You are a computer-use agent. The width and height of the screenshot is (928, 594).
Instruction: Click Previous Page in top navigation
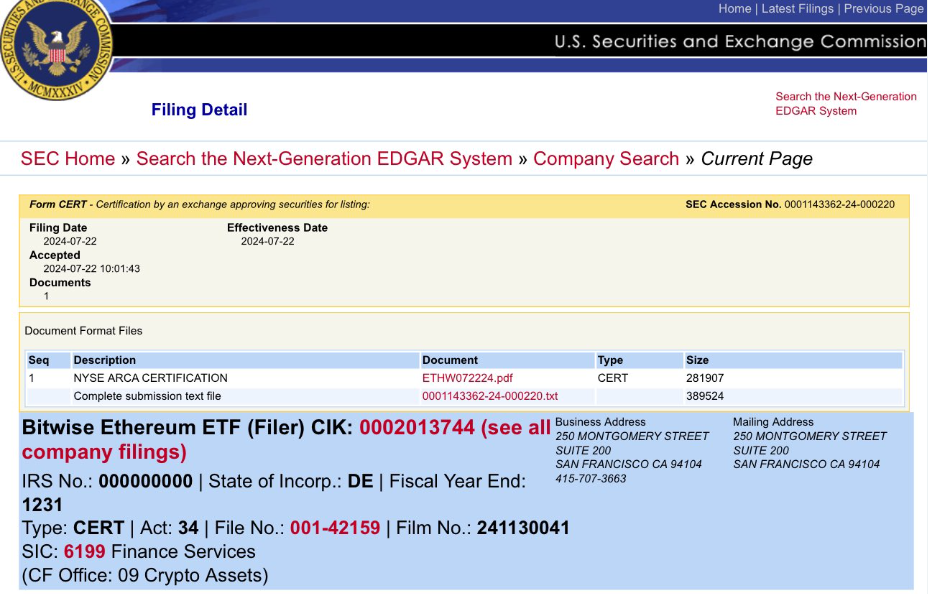(x=883, y=9)
